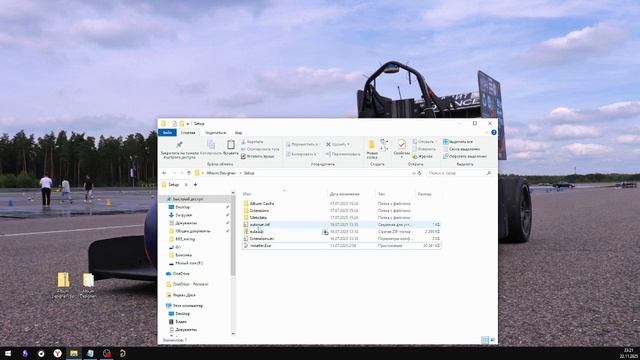Select the Altium Cache folder
This screenshot has width=640, height=360.
coord(262,203)
